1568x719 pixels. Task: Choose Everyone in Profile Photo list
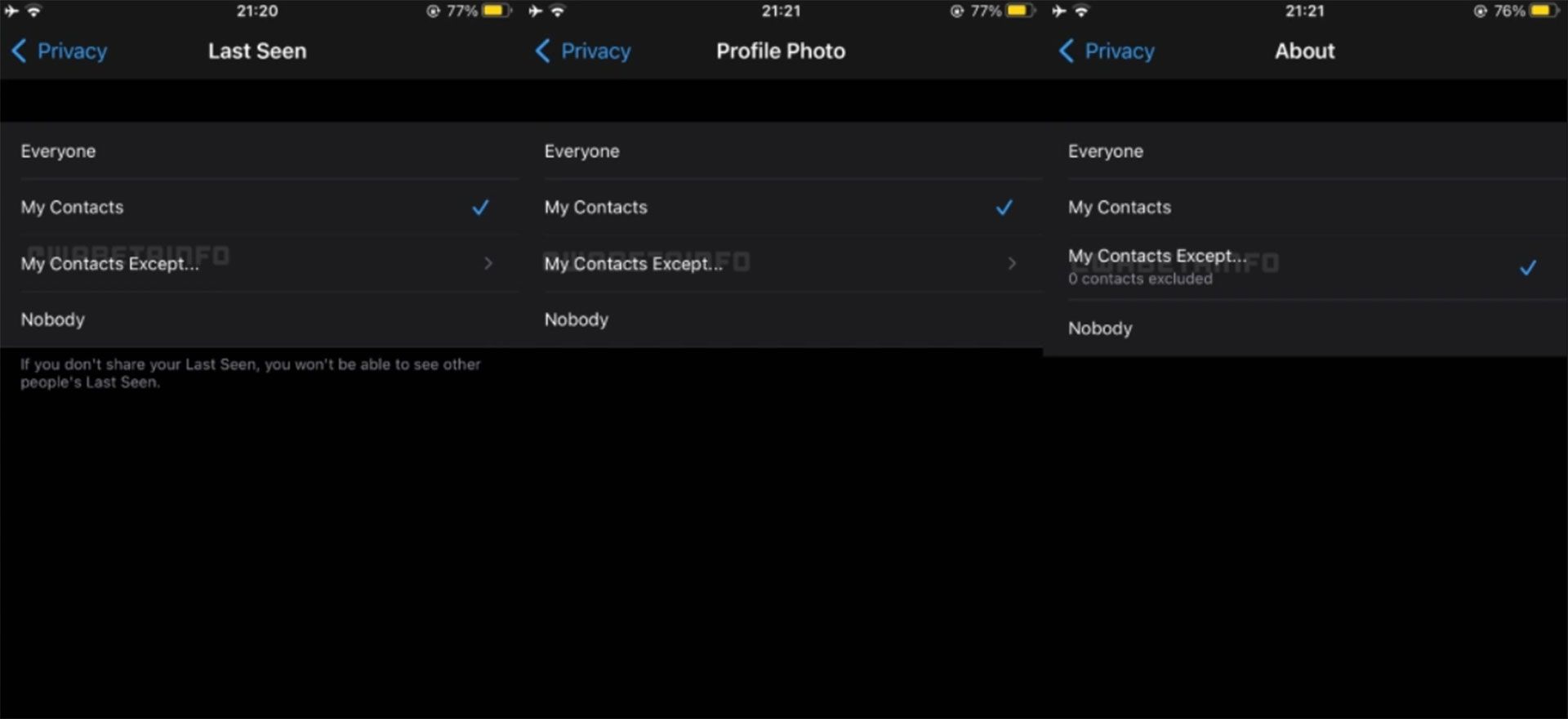pyautogui.click(x=784, y=151)
